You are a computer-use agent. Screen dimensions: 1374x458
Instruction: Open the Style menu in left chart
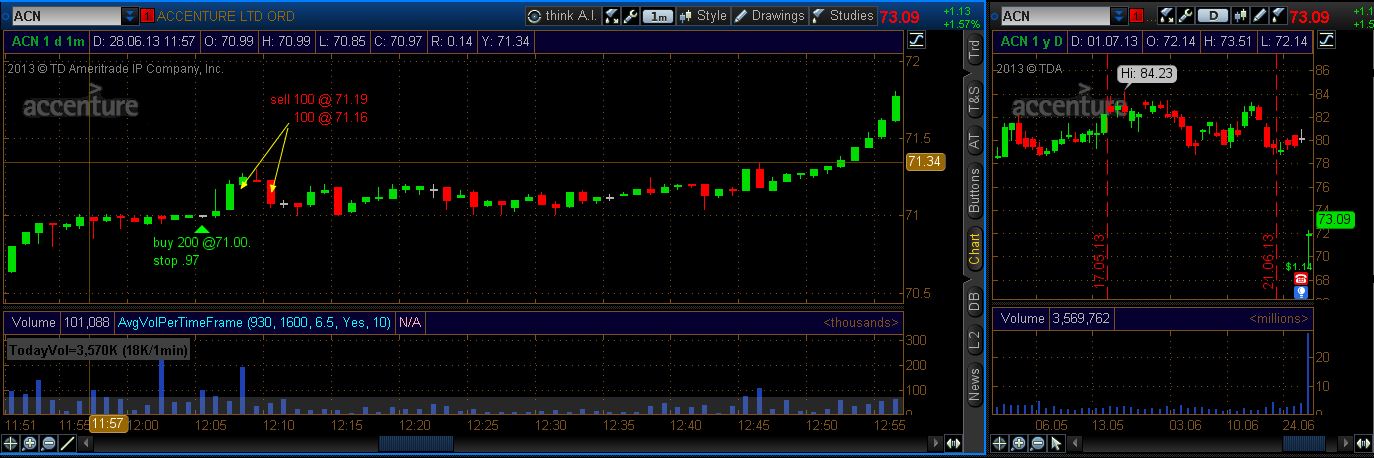pyautogui.click(x=703, y=16)
